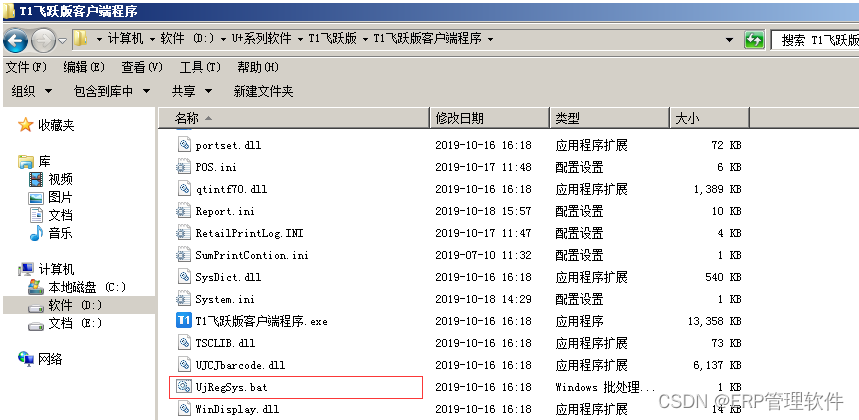Viewport: 859px width, 420px height.
Task: Click the portset.dll file icon
Action: 184,145
